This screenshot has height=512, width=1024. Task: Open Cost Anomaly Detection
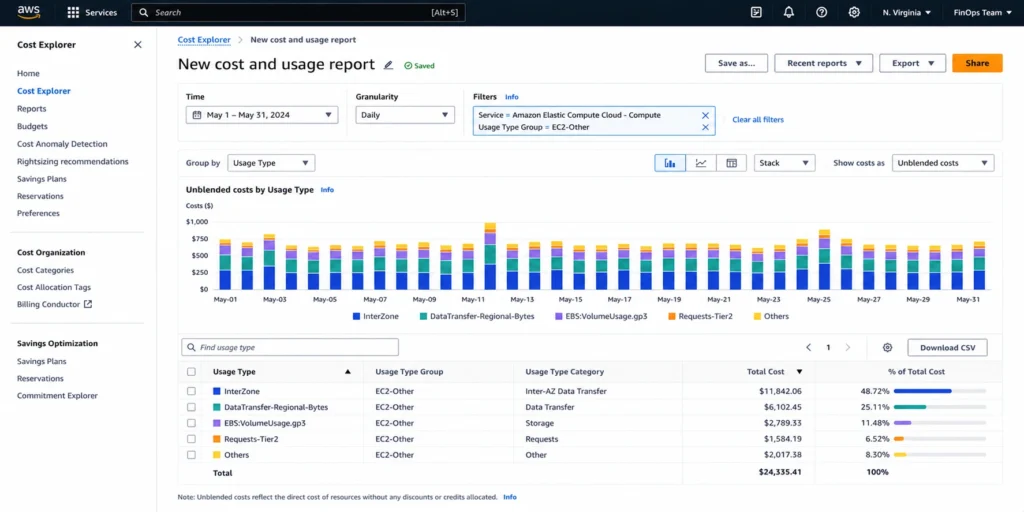point(62,144)
